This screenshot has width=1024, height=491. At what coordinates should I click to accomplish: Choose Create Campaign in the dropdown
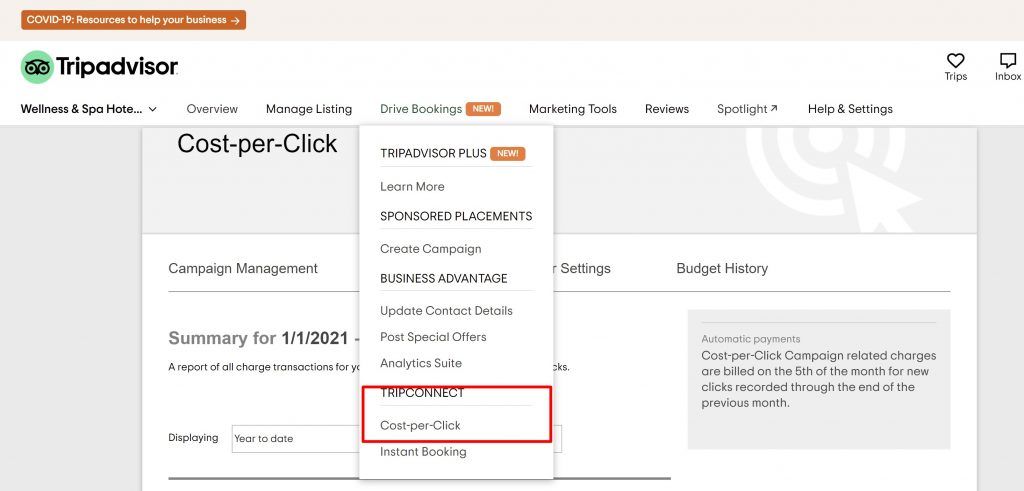click(430, 249)
